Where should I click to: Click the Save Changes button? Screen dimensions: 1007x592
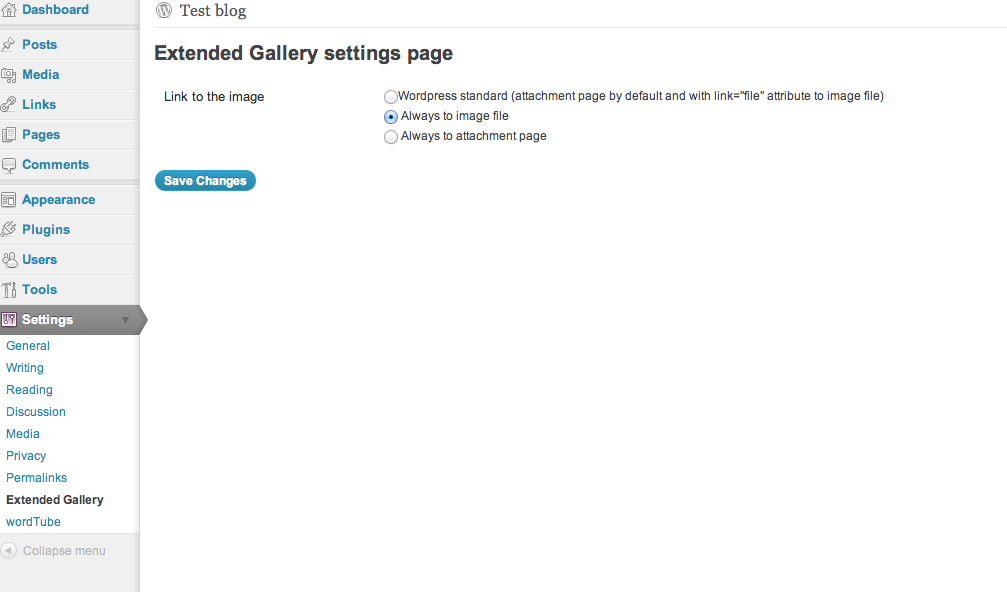coord(206,180)
